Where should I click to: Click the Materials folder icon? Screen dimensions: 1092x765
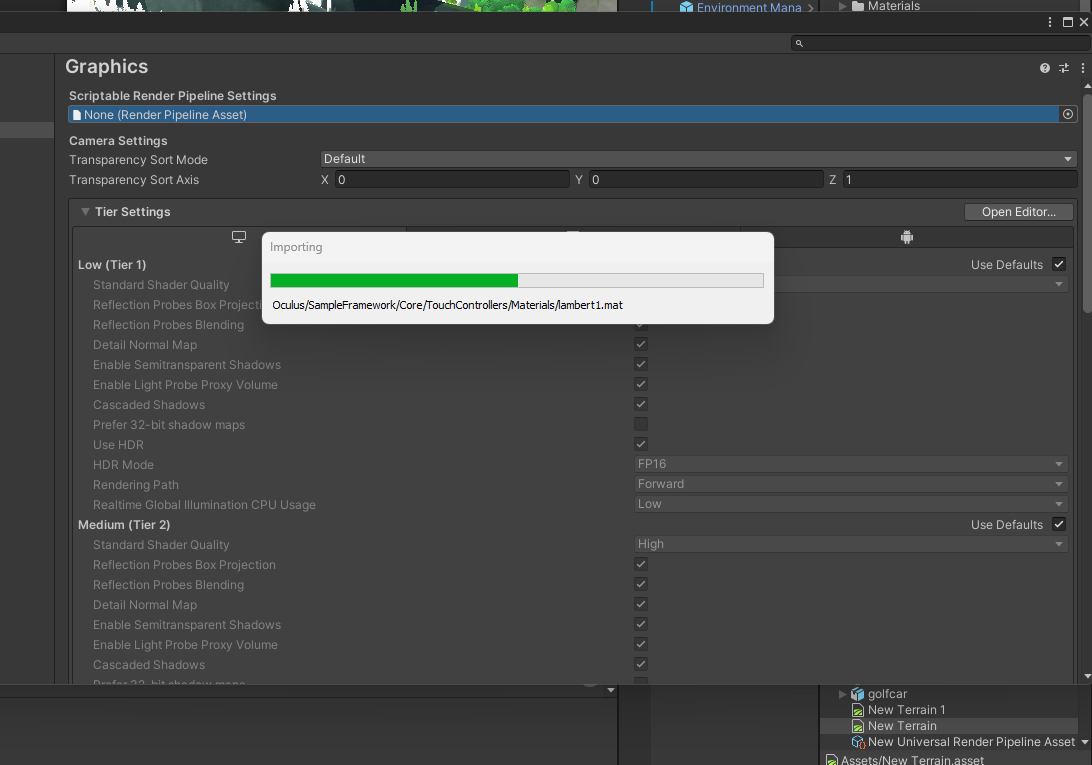pyautogui.click(x=858, y=6)
